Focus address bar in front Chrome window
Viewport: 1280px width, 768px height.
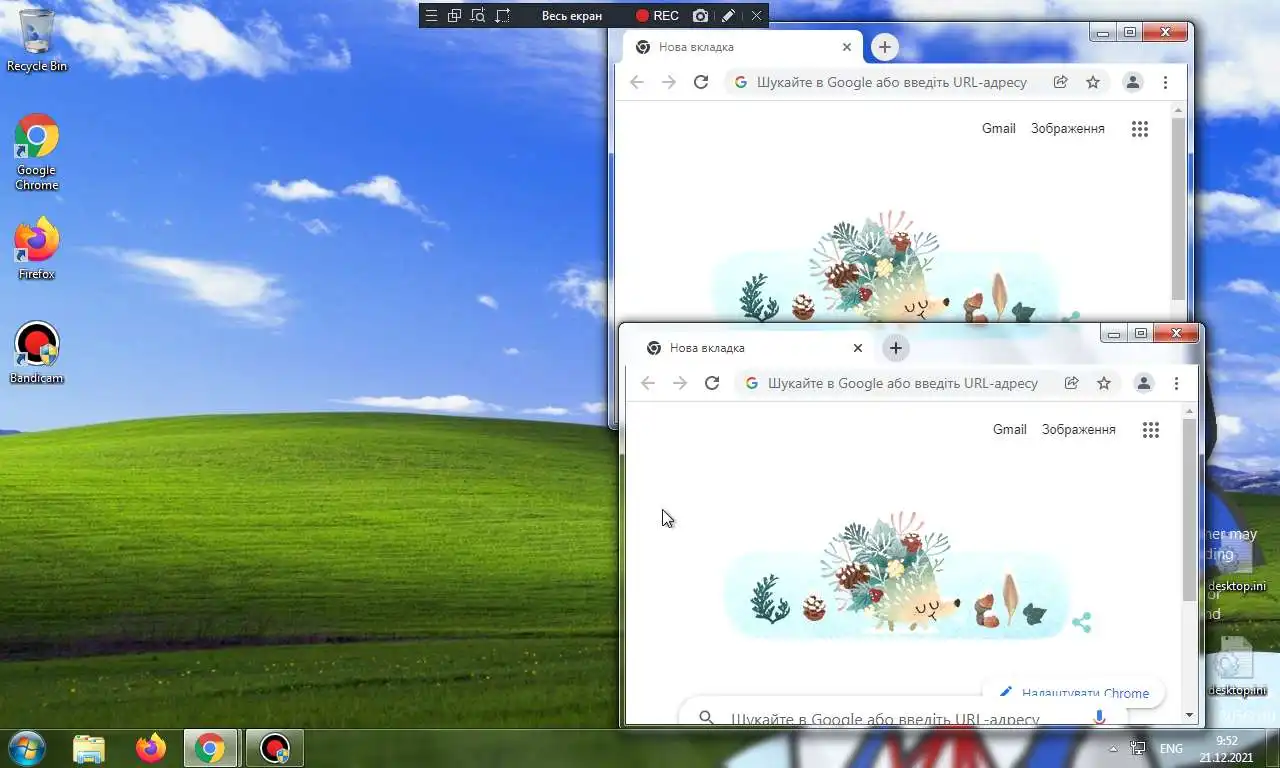point(903,383)
